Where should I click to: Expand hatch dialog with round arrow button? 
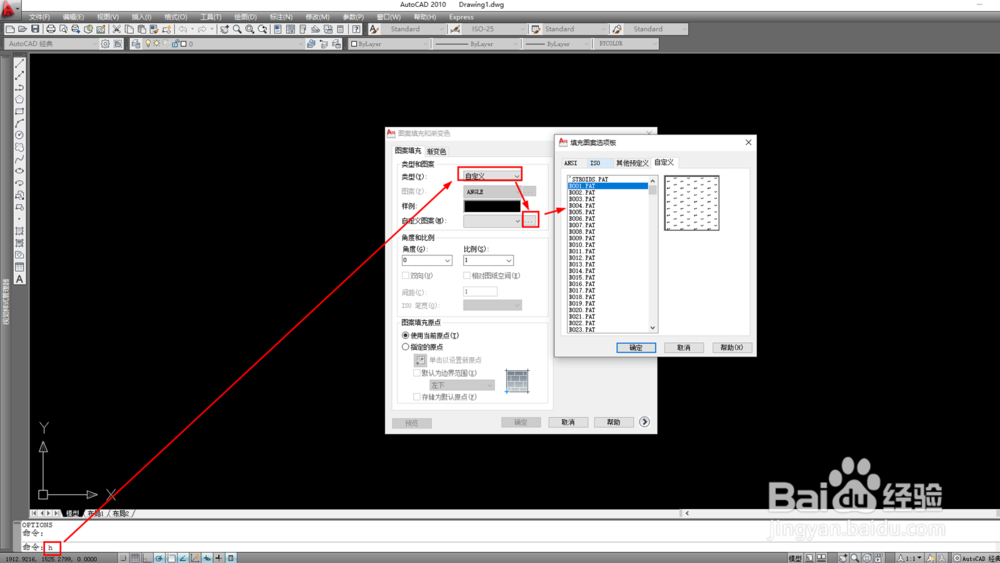(644, 421)
